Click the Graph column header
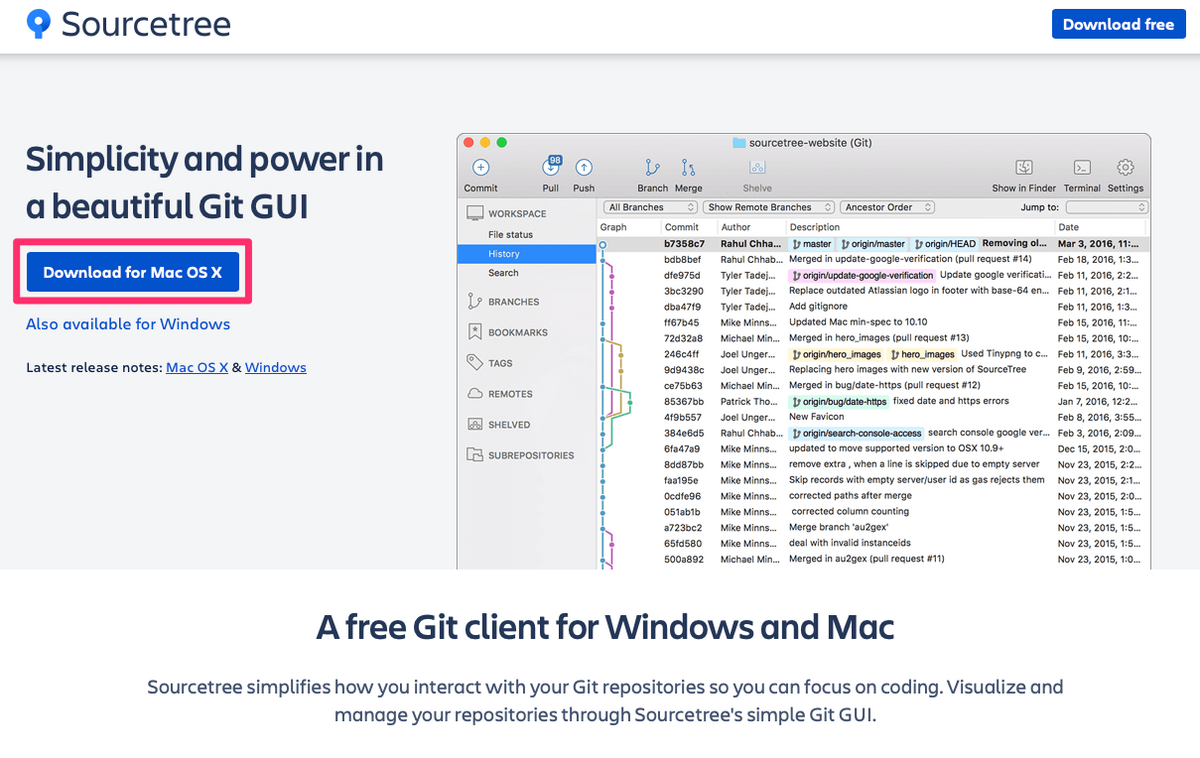Viewport: 1200px width, 758px height. [x=613, y=227]
